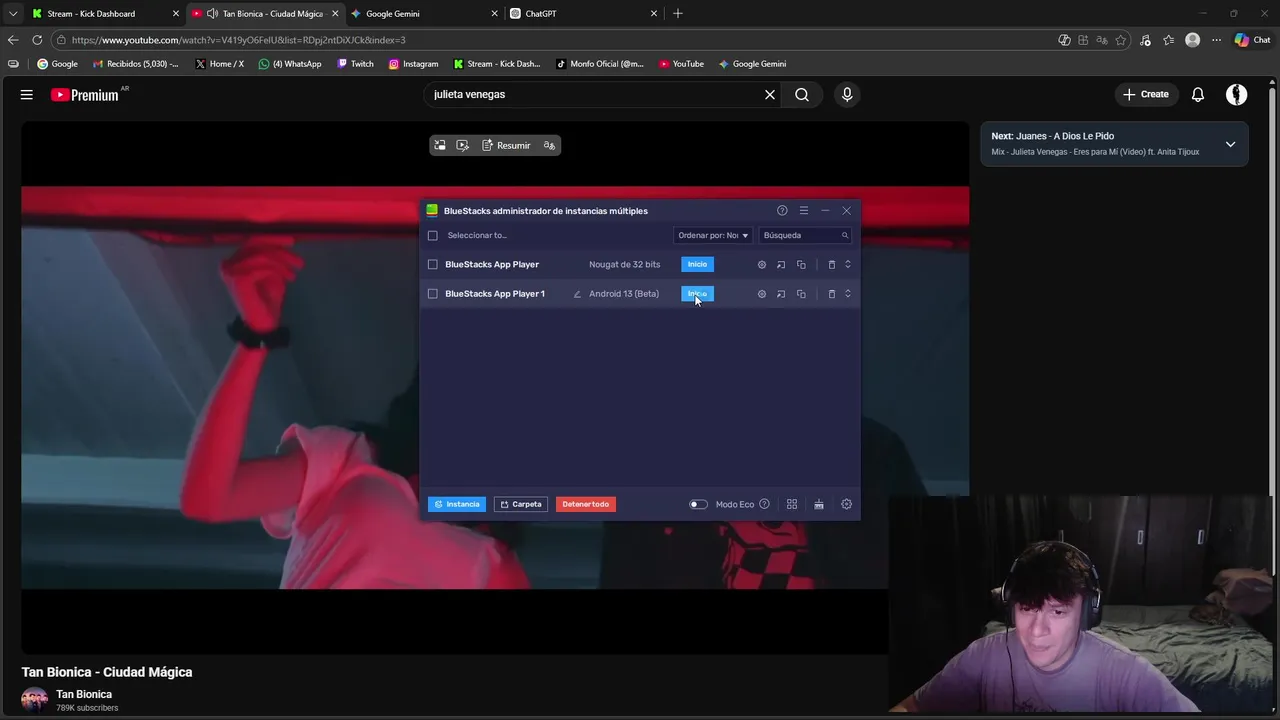Start BlueStacks App Player 1 with Inicio button
The height and width of the screenshot is (720, 1280).
(697, 294)
